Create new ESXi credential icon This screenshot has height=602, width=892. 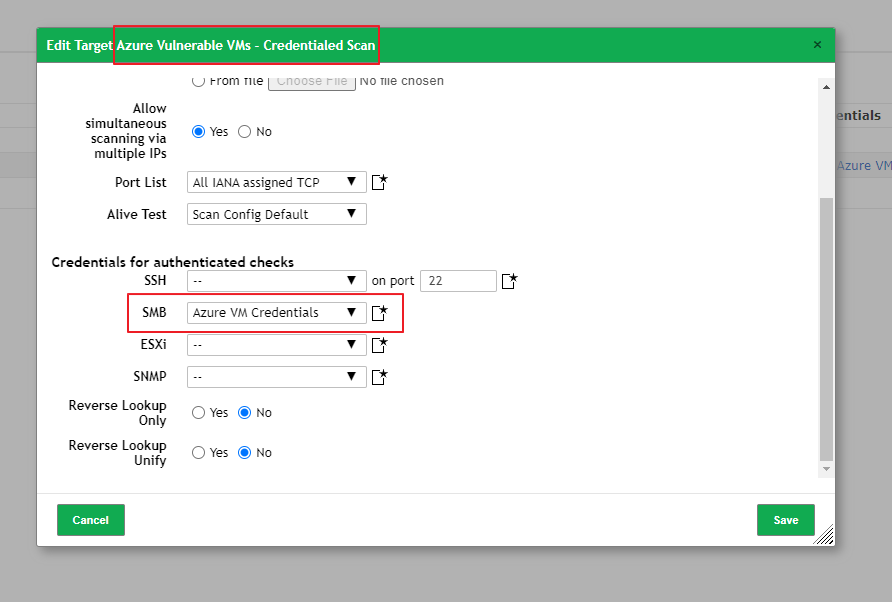pos(379,345)
